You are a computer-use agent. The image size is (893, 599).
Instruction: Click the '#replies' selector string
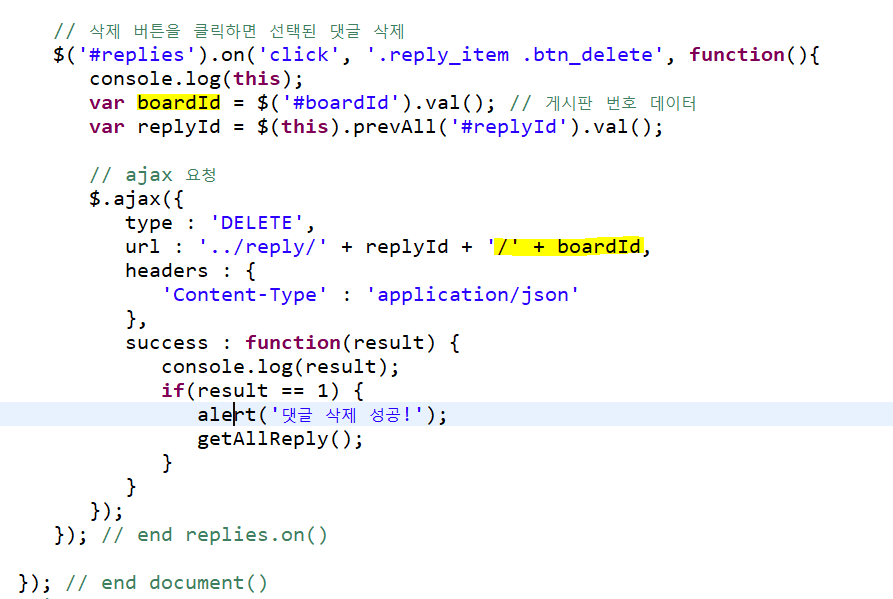tap(137, 55)
